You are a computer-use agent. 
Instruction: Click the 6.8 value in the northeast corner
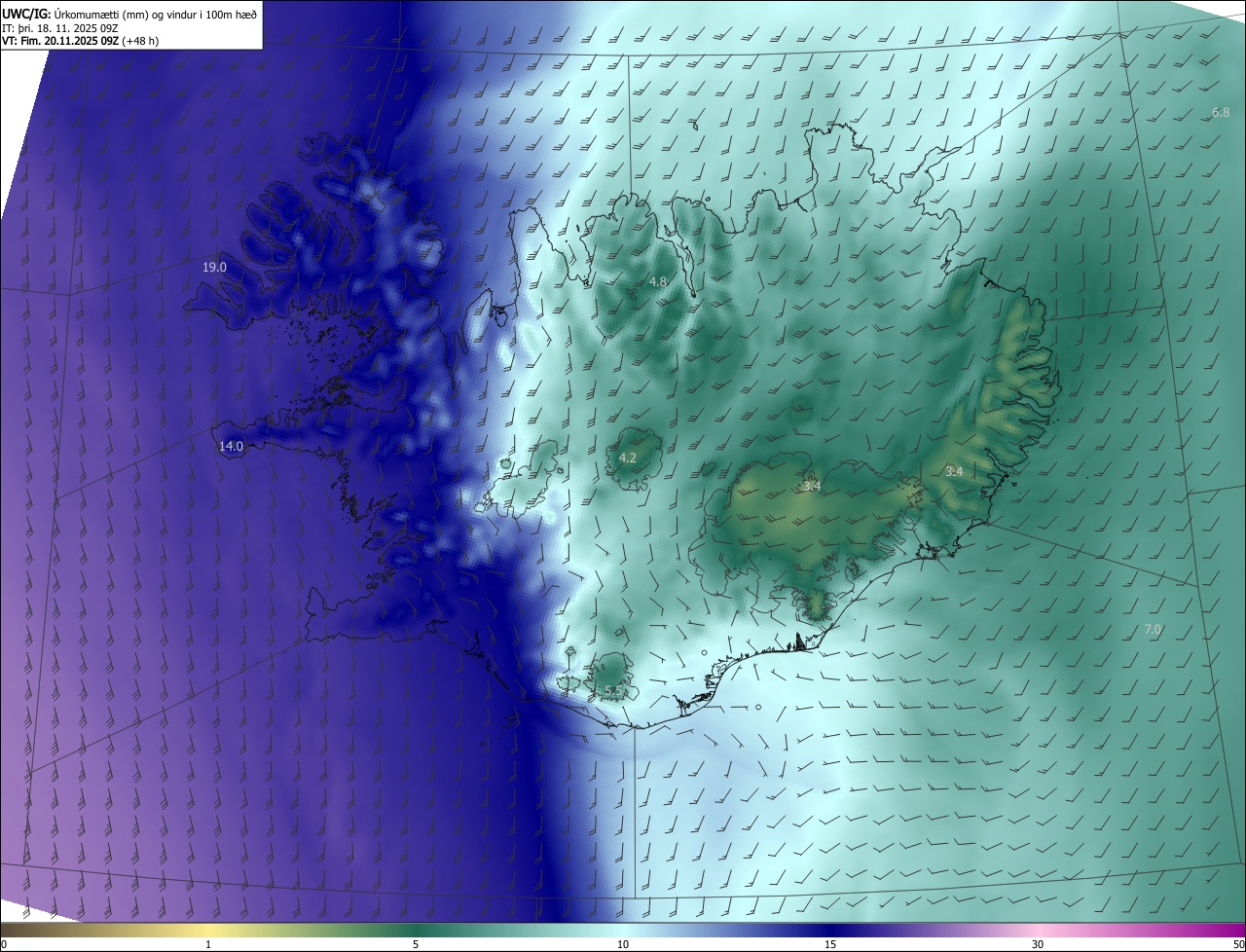(1221, 113)
